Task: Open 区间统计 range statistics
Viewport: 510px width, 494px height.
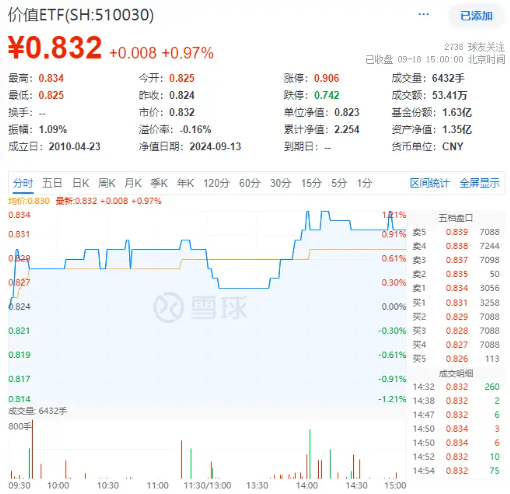Action: [x=430, y=183]
